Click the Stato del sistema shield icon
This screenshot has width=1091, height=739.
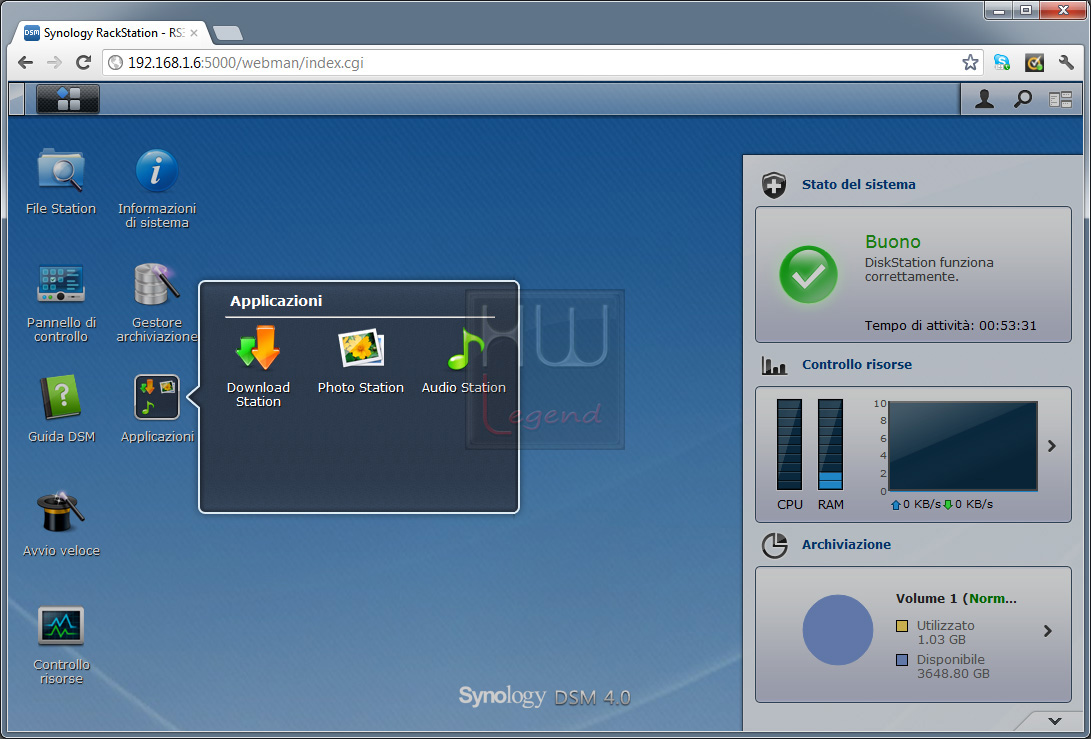tap(774, 185)
